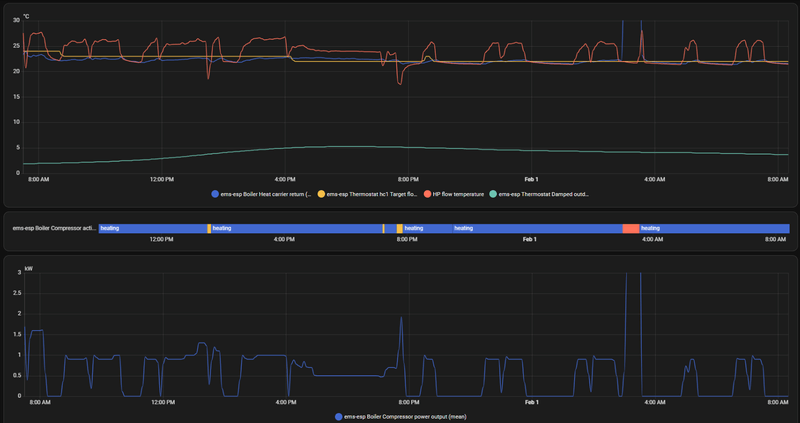The height and width of the screenshot is (423, 800).
Task: Toggle the Thermostat hc1 Target flow legend series
Action: pyautogui.click(x=368, y=194)
